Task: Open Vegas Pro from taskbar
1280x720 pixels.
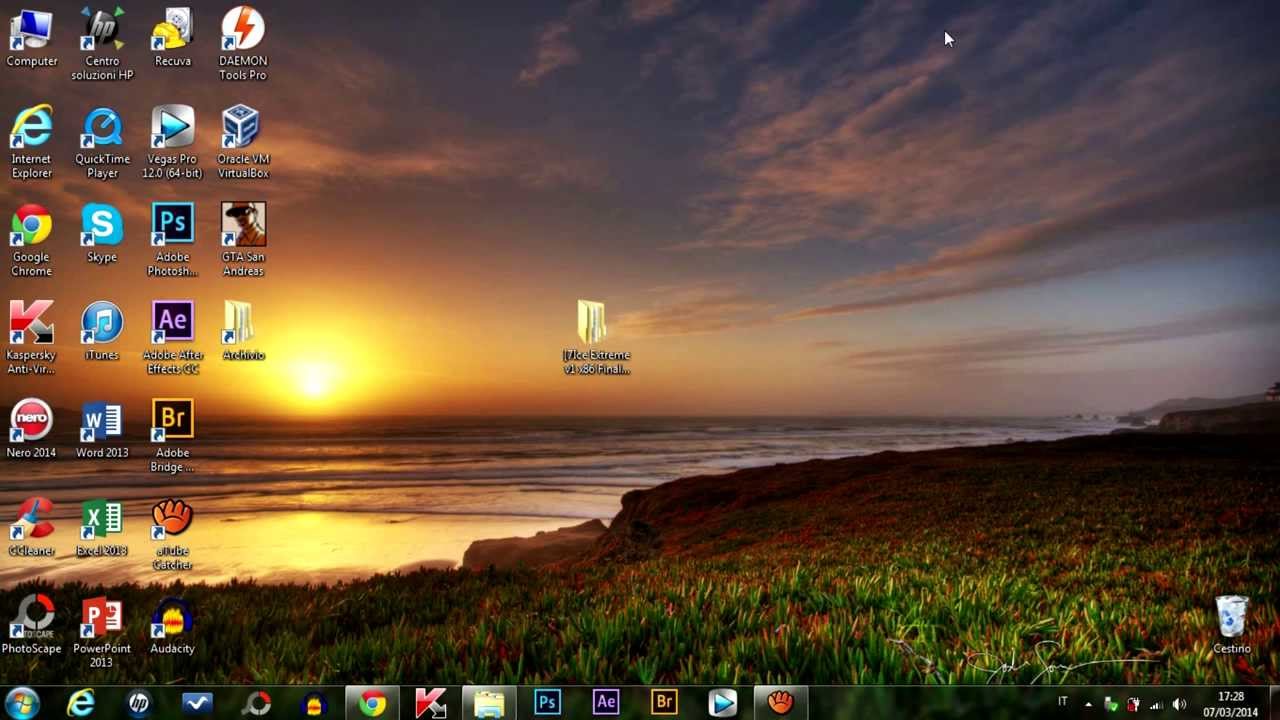Action: tap(722, 704)
